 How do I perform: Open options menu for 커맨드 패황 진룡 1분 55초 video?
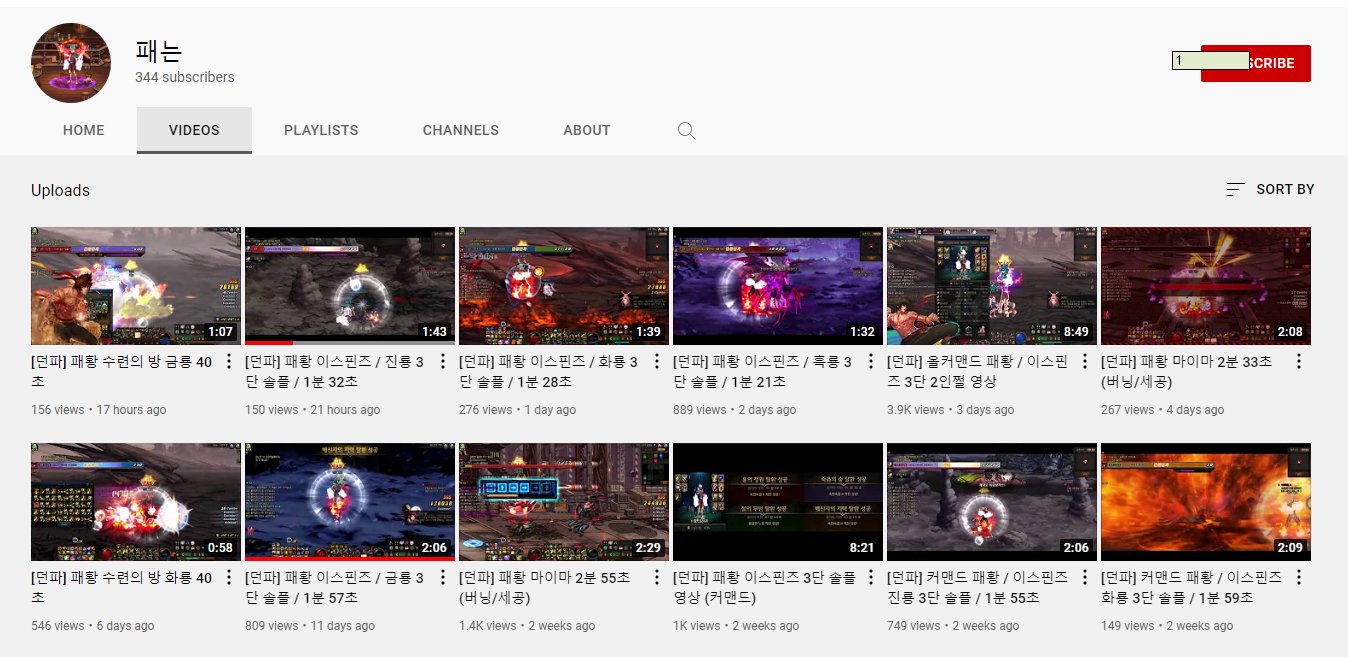coord(1085,578)
